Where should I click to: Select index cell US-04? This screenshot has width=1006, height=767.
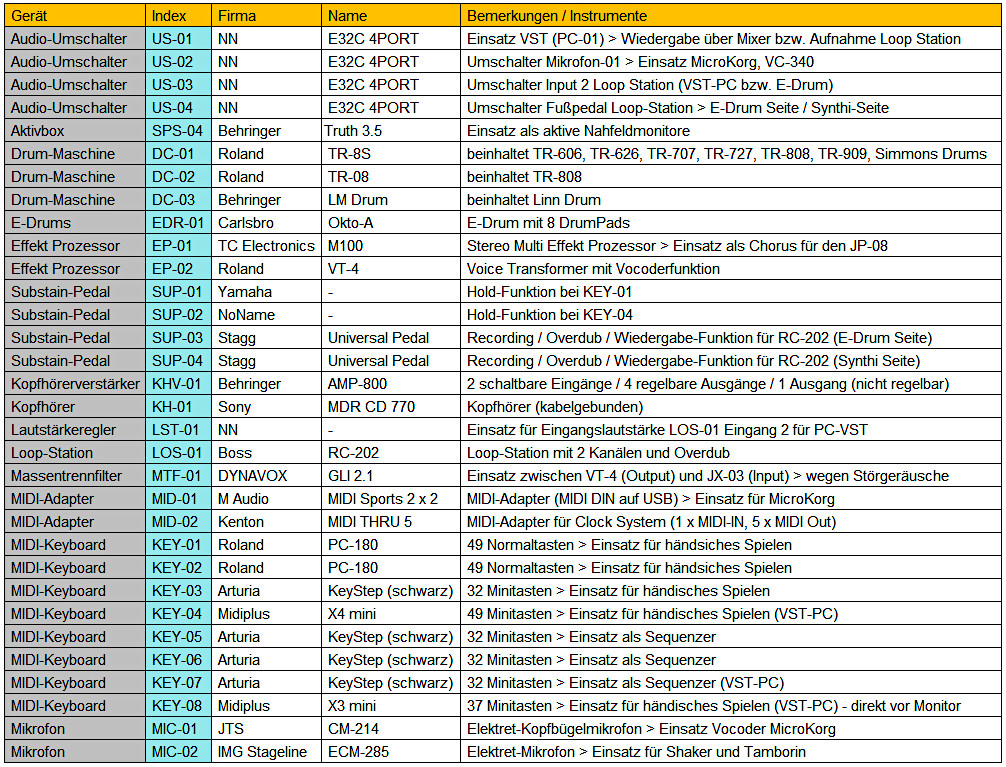point(178,108)
